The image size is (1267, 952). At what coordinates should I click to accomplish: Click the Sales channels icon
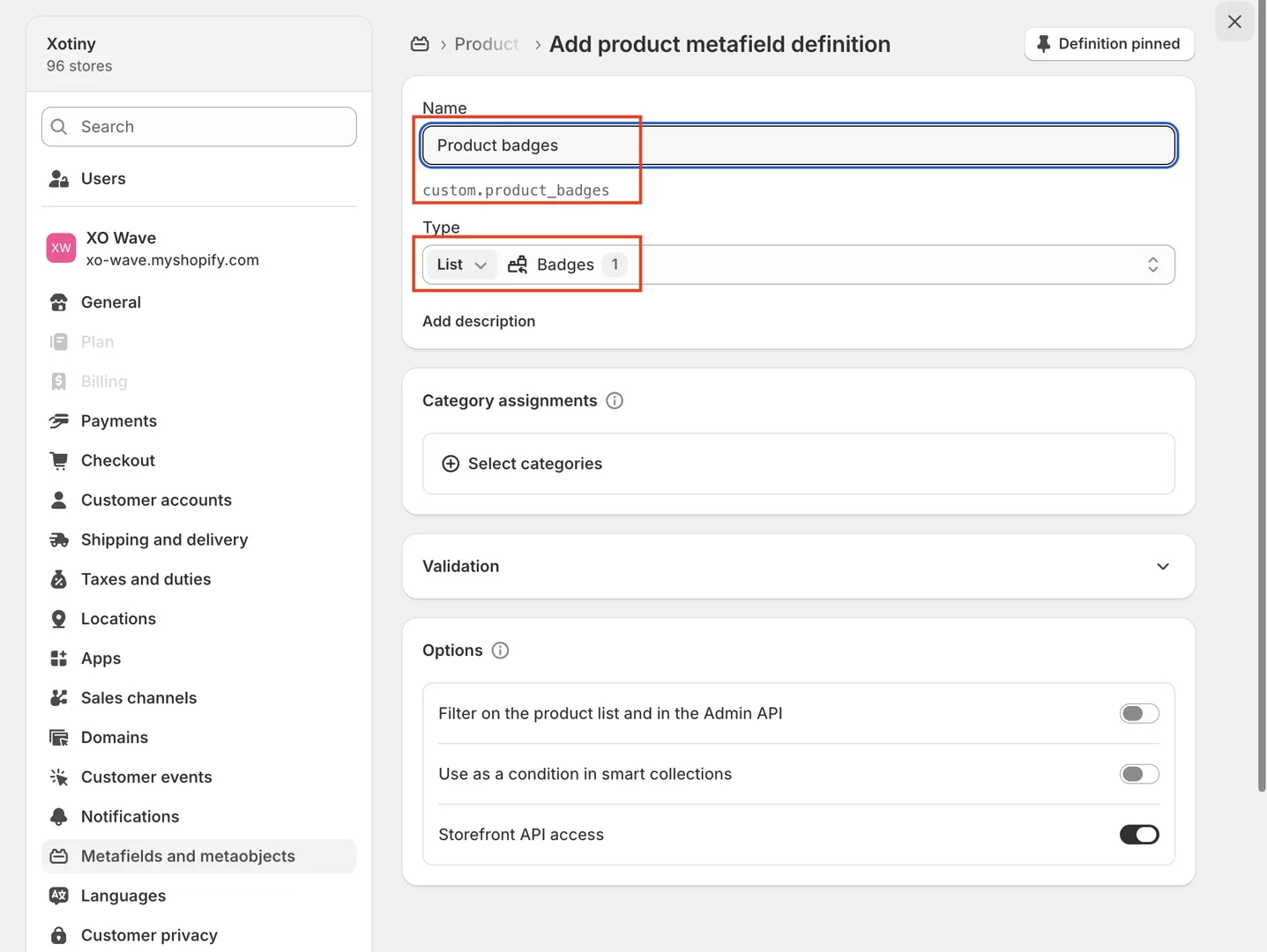point(59,698)
